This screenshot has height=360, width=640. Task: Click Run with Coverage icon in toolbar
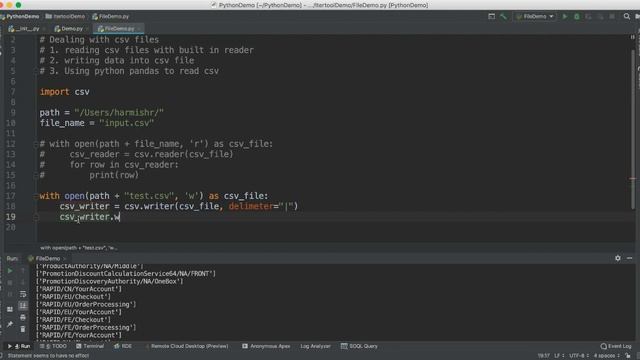coord(589,16)
